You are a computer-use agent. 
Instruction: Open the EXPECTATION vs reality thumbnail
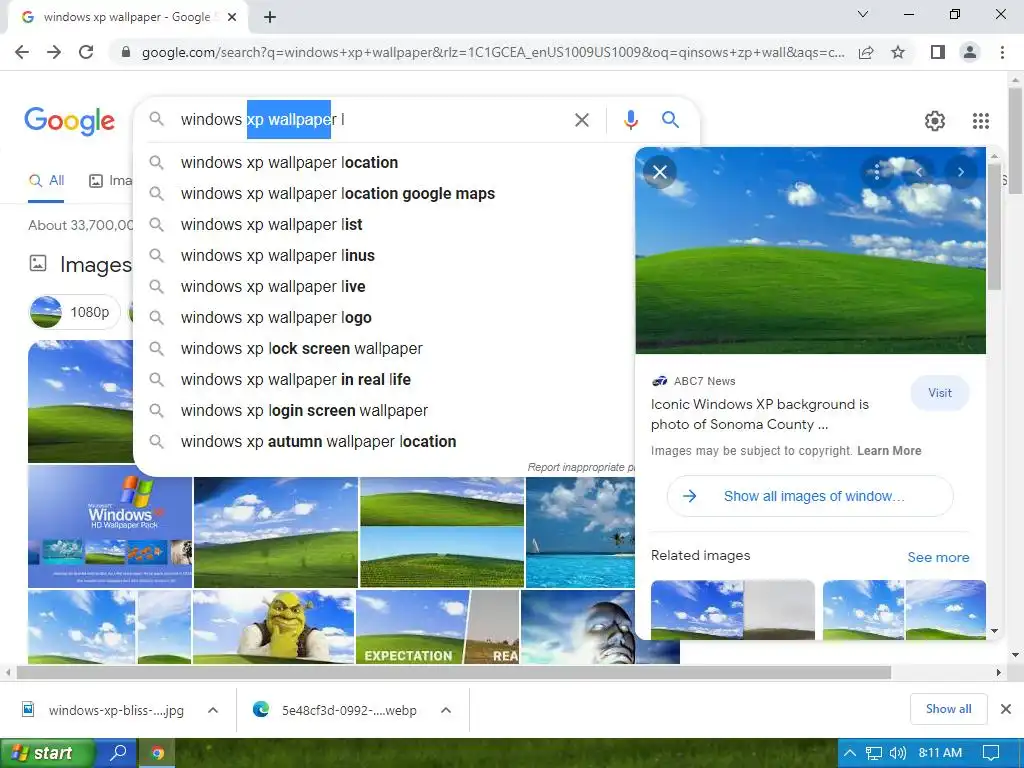437,627
